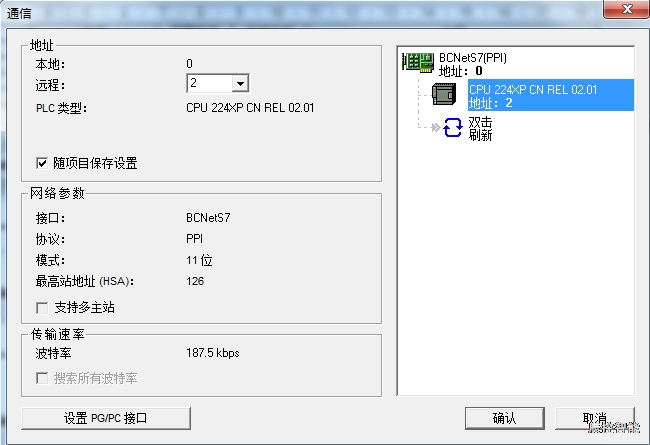Enable the 支持多主站 checkbox

click(x=42, y=307)
